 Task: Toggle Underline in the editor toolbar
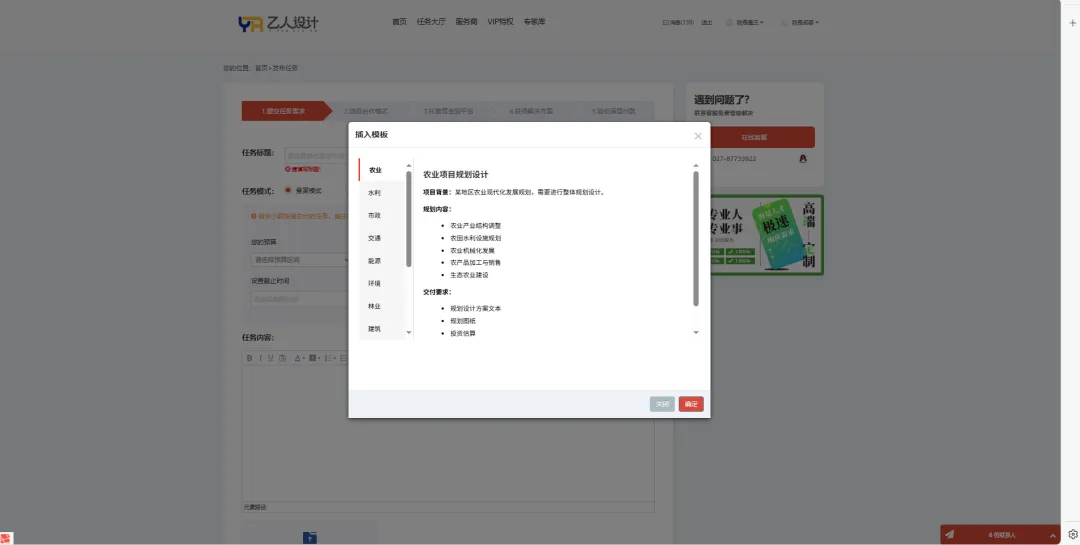click(271, 358)
